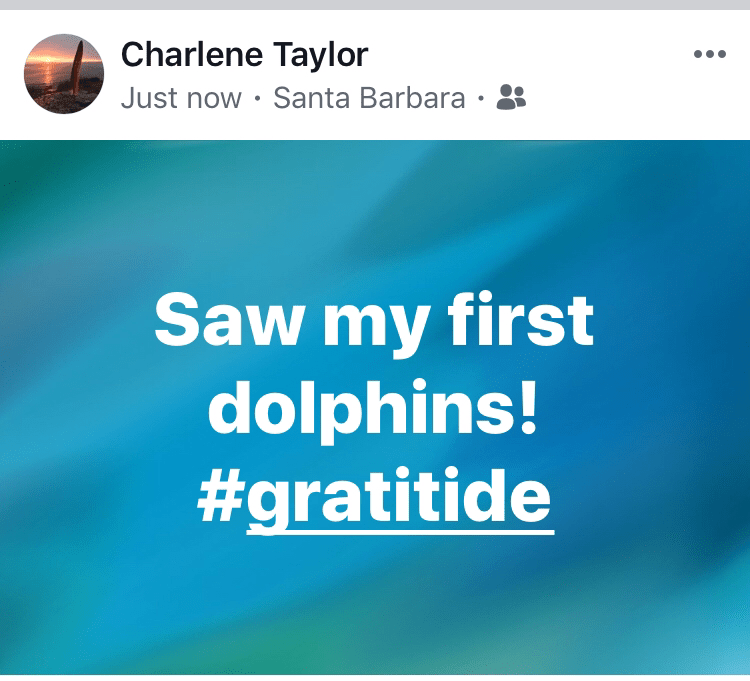Click the word "dolphins!" in the post
This screenshot has width=750, height=681.
pyautogui.click(x=375, y=410)
